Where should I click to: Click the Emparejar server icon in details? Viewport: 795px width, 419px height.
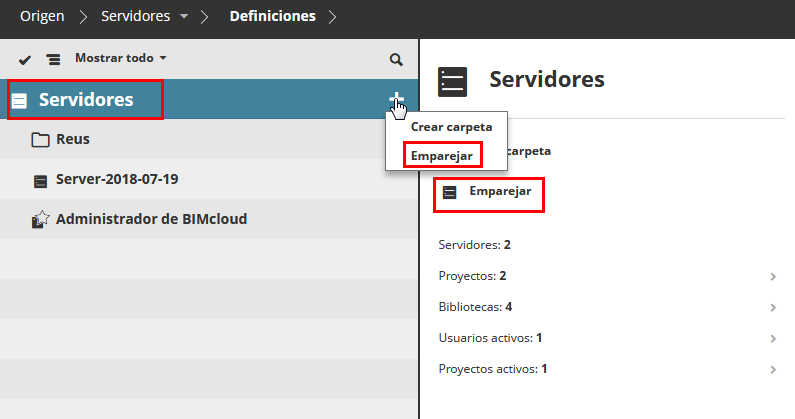coord(450,192)
